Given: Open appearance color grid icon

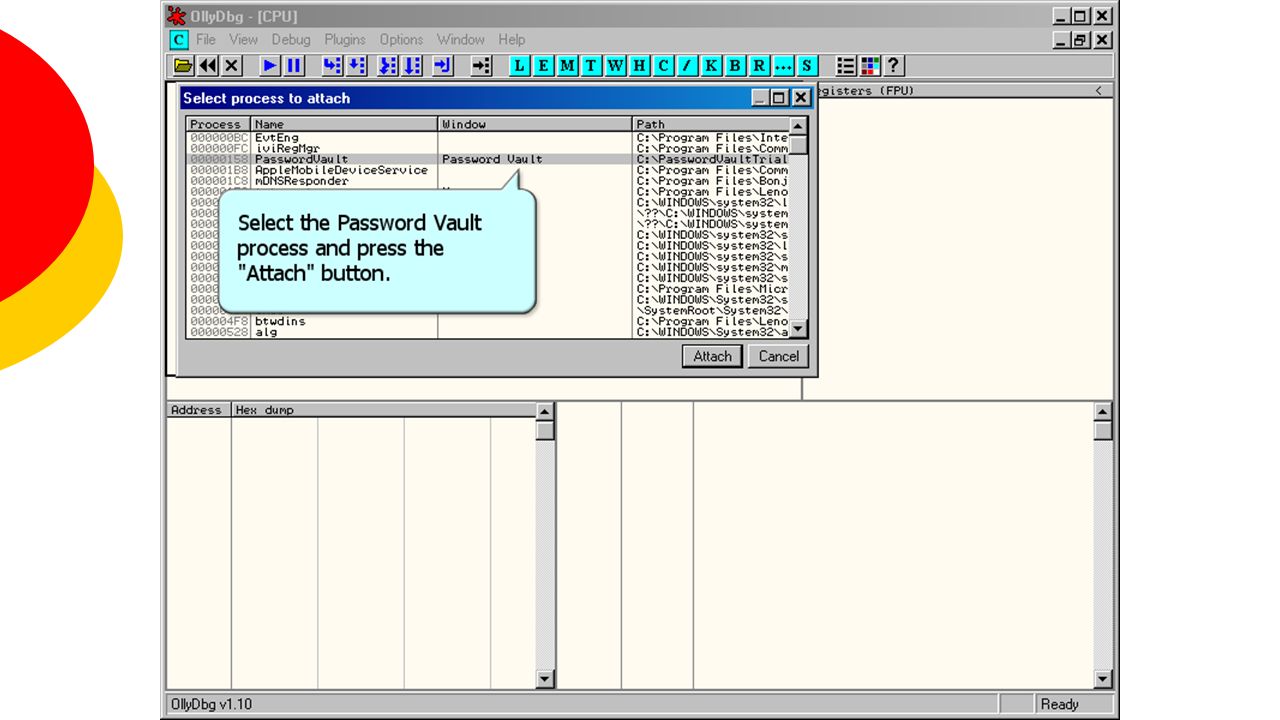Looking at the screenshot, I should pyautogui.click(x=870, y=65).
